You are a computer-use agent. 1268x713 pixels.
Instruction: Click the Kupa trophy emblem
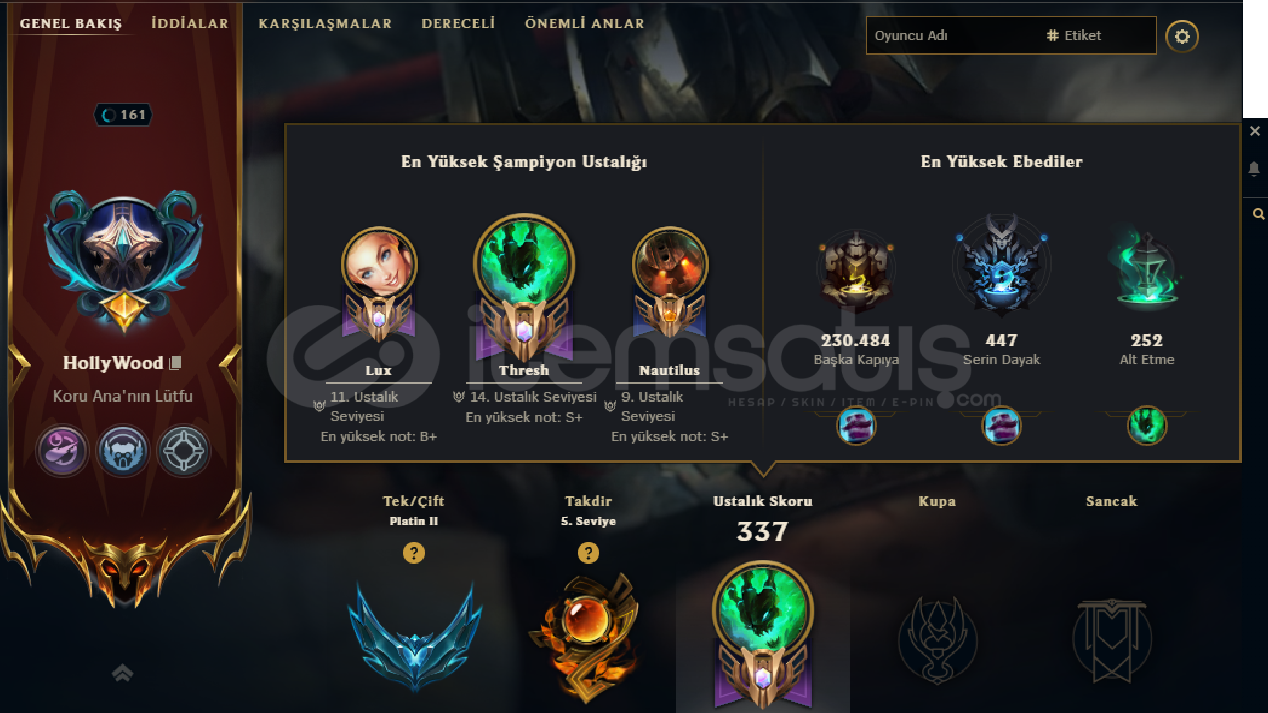tap(937, 638)
